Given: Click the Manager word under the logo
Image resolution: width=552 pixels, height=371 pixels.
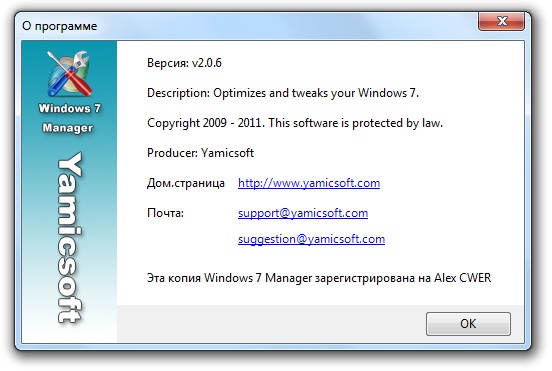Looking at the screenshot, I should (x=68, y=128).
